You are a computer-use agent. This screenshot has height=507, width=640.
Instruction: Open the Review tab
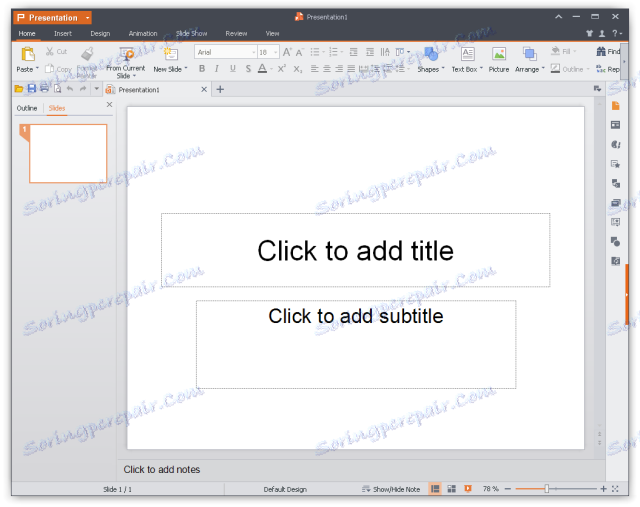coord(236,33)
